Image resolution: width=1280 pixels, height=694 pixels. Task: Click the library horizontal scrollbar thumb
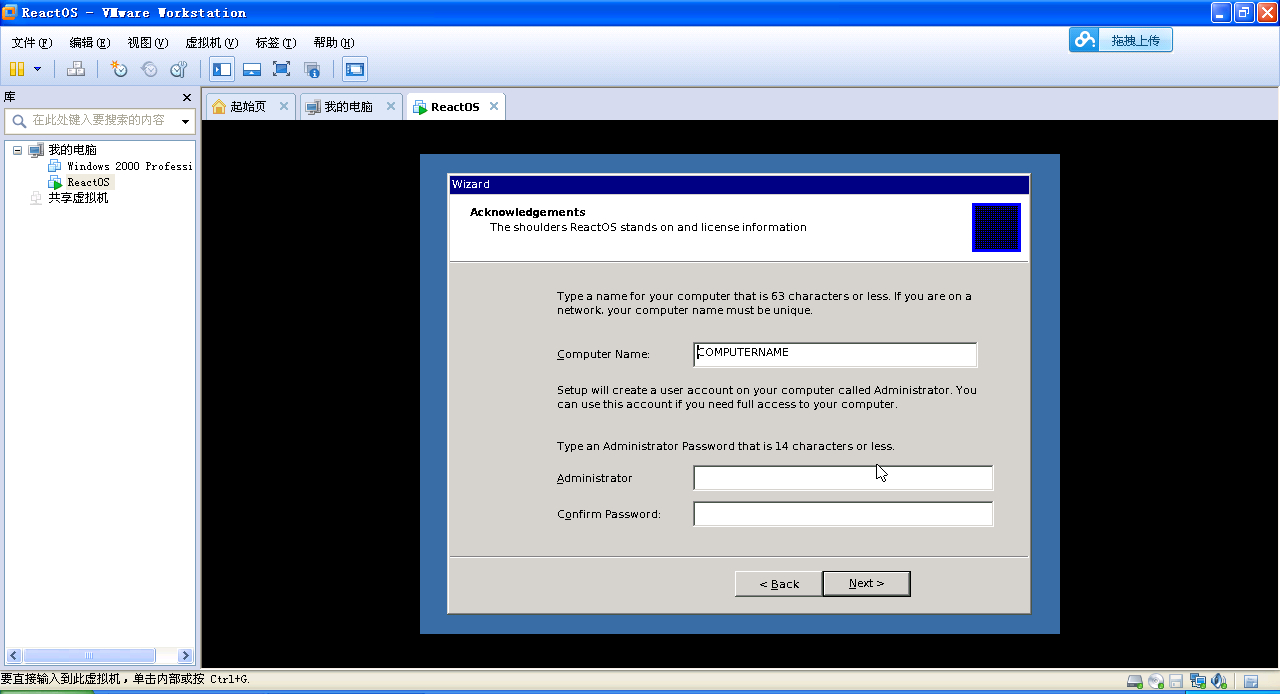[x=88, y=656]
